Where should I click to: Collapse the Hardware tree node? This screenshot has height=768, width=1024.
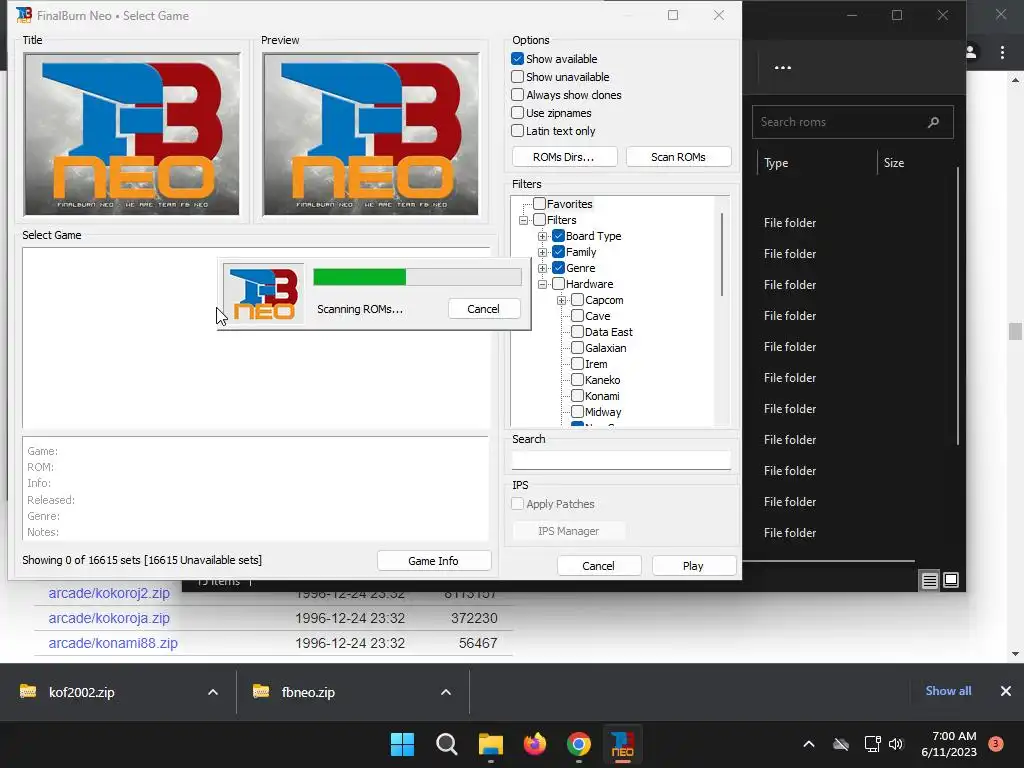pos(543,285)
